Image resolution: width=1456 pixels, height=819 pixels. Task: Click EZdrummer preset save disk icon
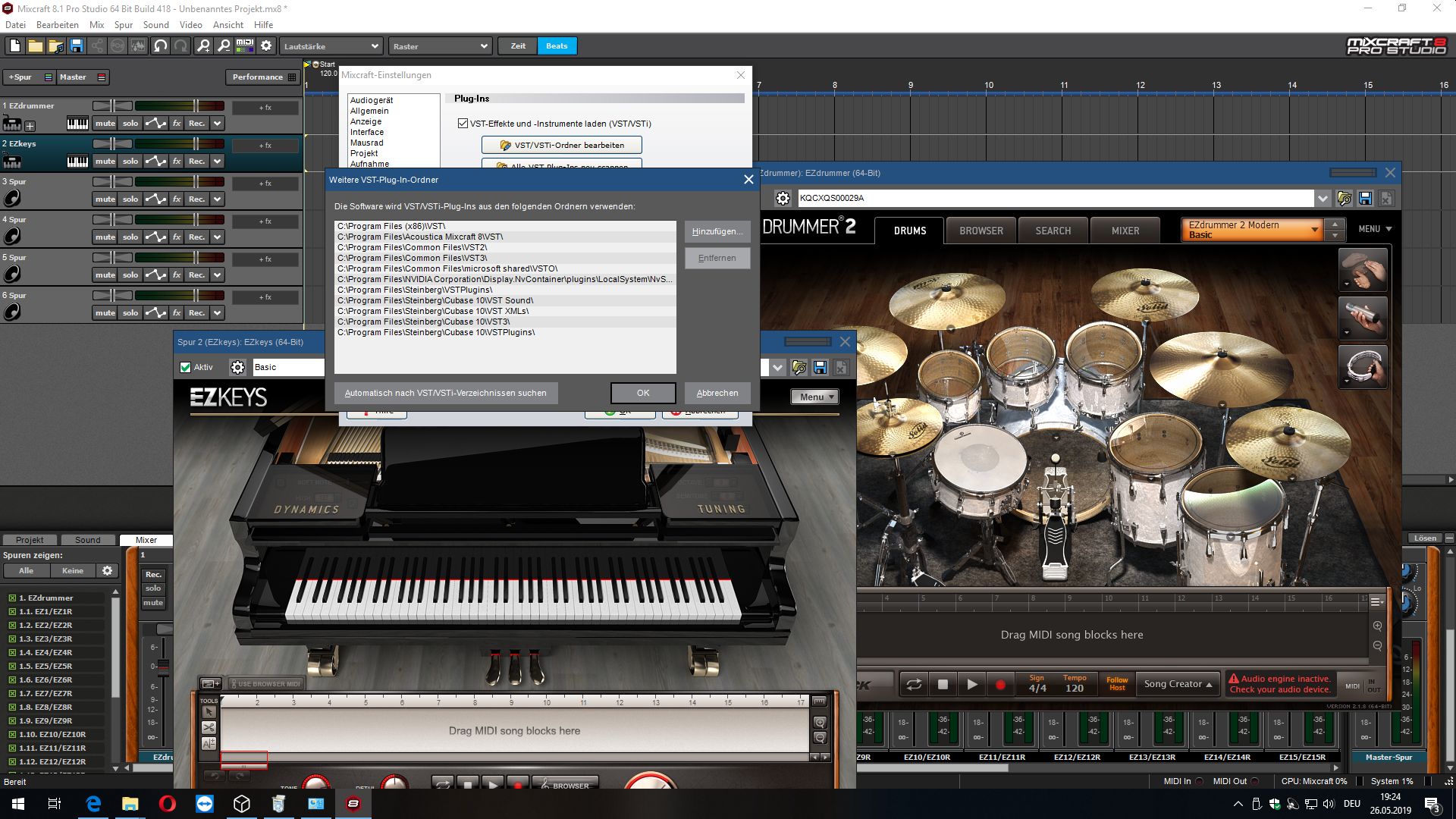[x=1365, y=199]
